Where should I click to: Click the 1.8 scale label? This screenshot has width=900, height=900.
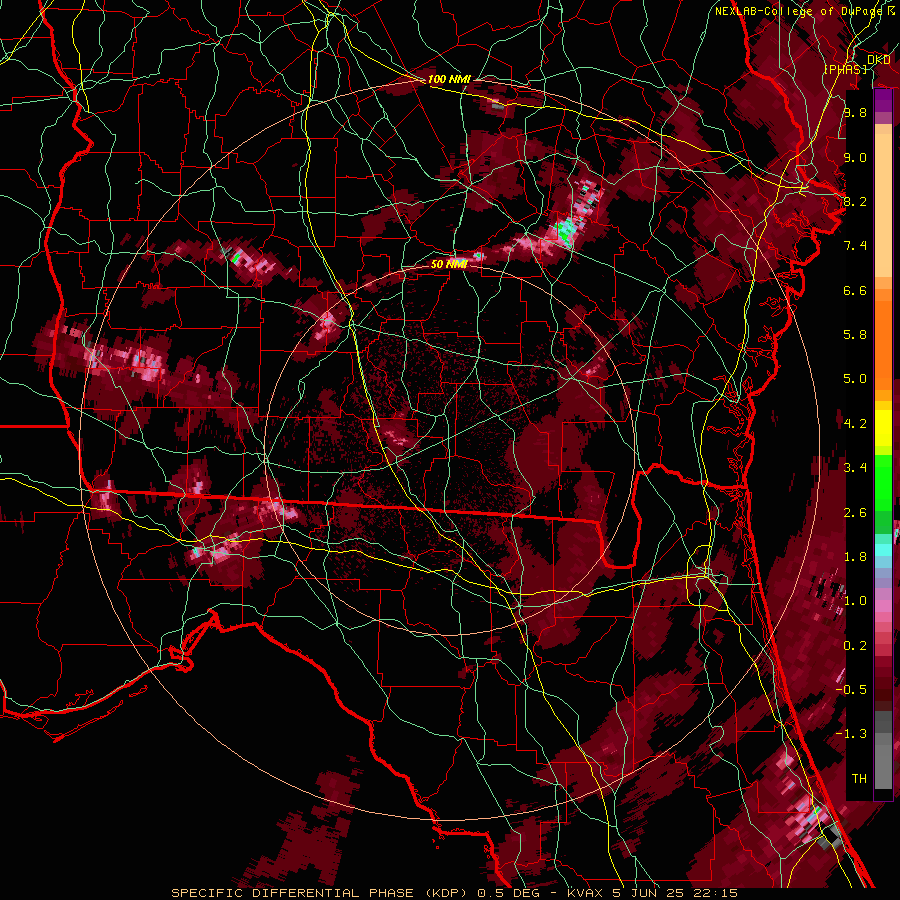click(x=855, y=557)
